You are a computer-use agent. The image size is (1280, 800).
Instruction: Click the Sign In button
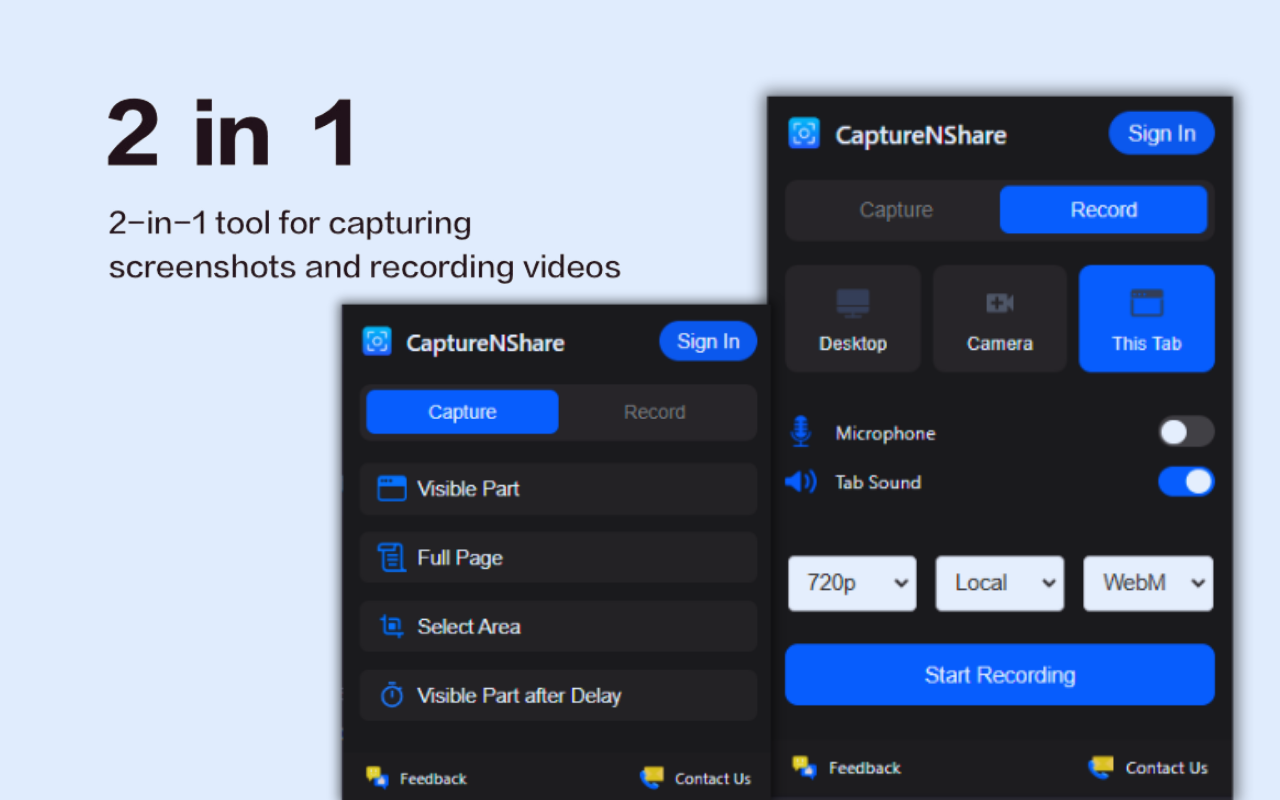[x=1161, y=132]
